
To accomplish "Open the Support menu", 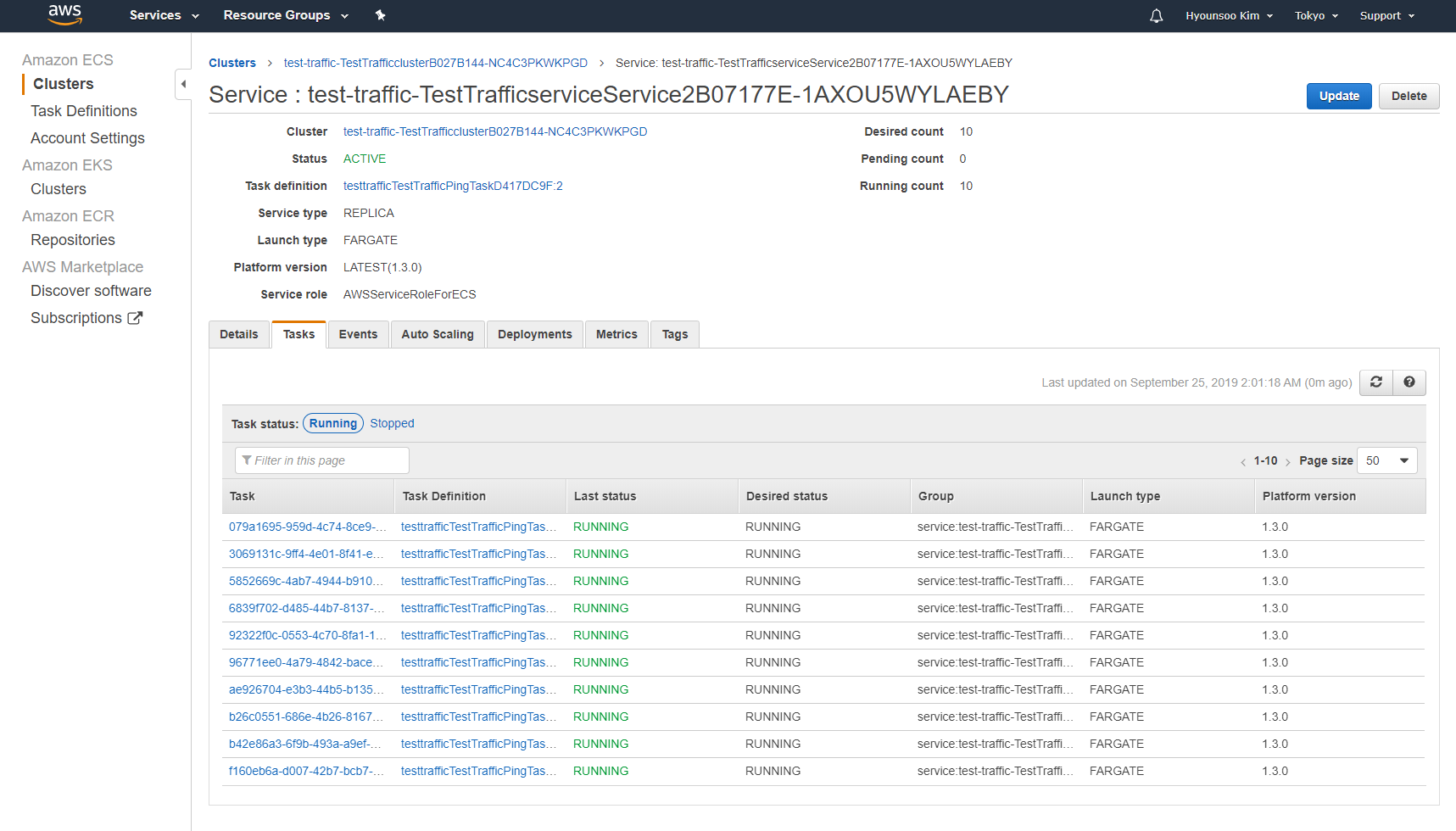I will (1386, 16).
